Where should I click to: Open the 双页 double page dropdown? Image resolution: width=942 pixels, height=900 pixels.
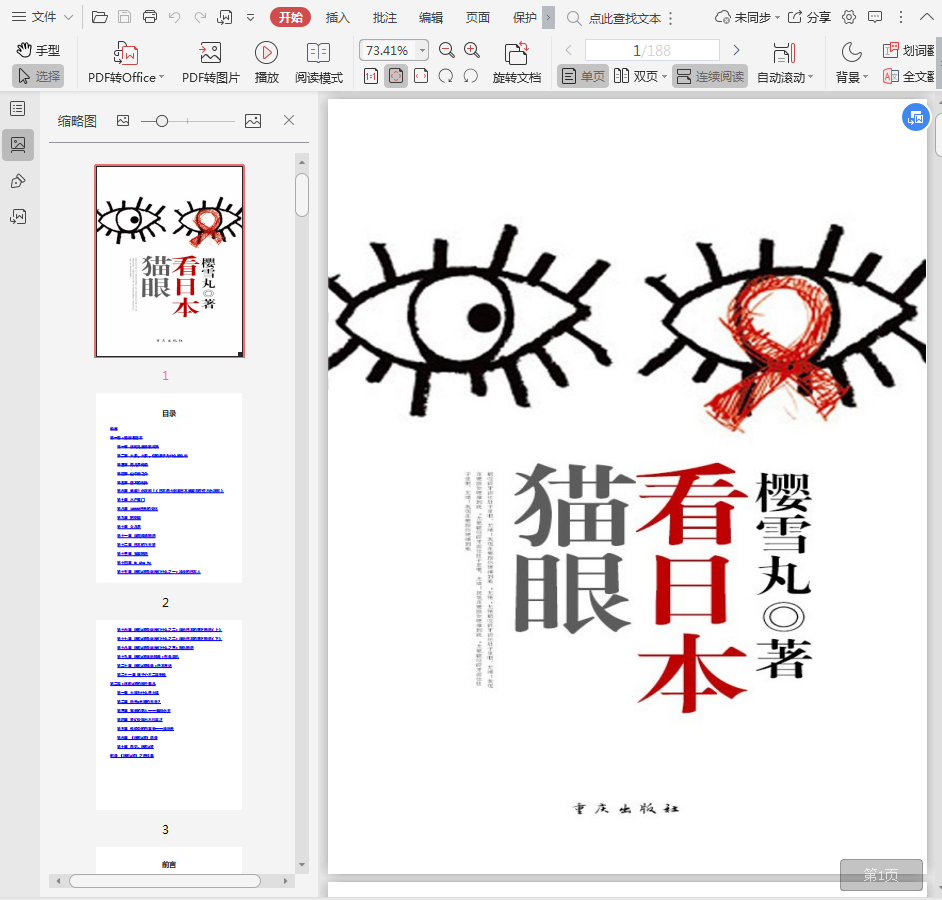(640, 76)
